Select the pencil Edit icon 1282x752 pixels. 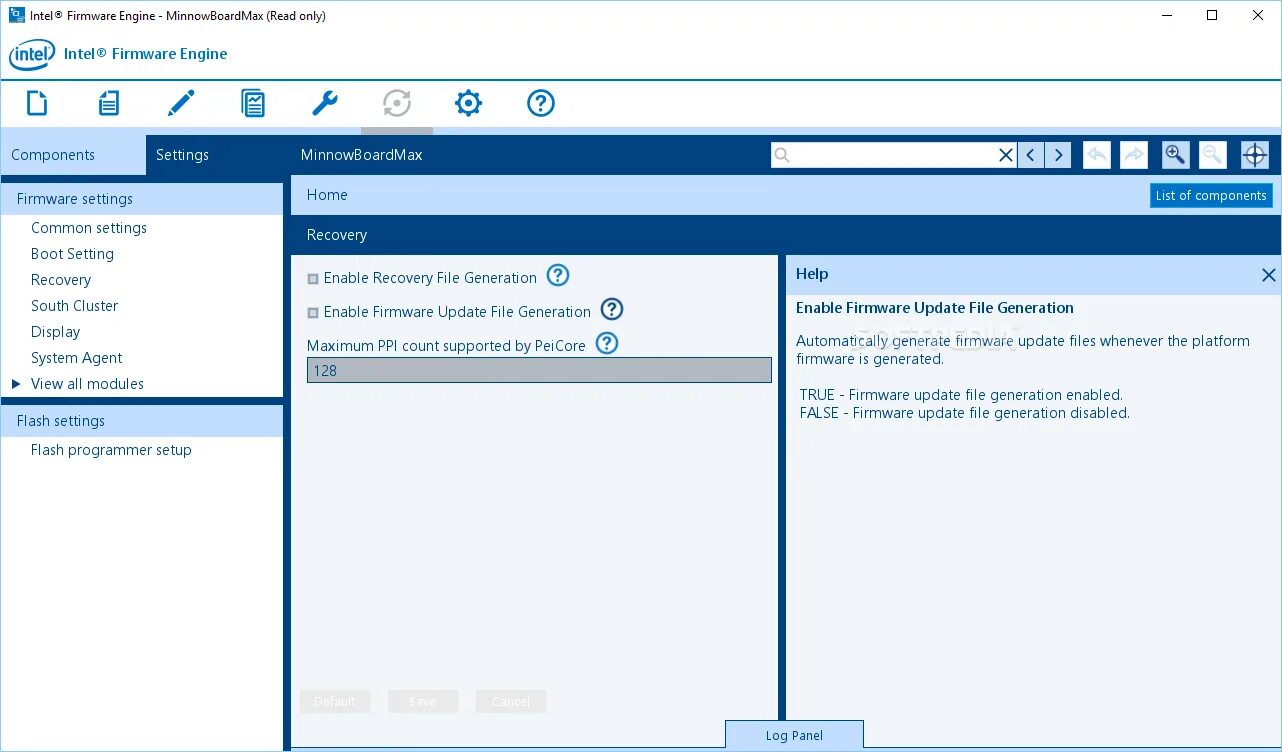[x=181, y=103]
